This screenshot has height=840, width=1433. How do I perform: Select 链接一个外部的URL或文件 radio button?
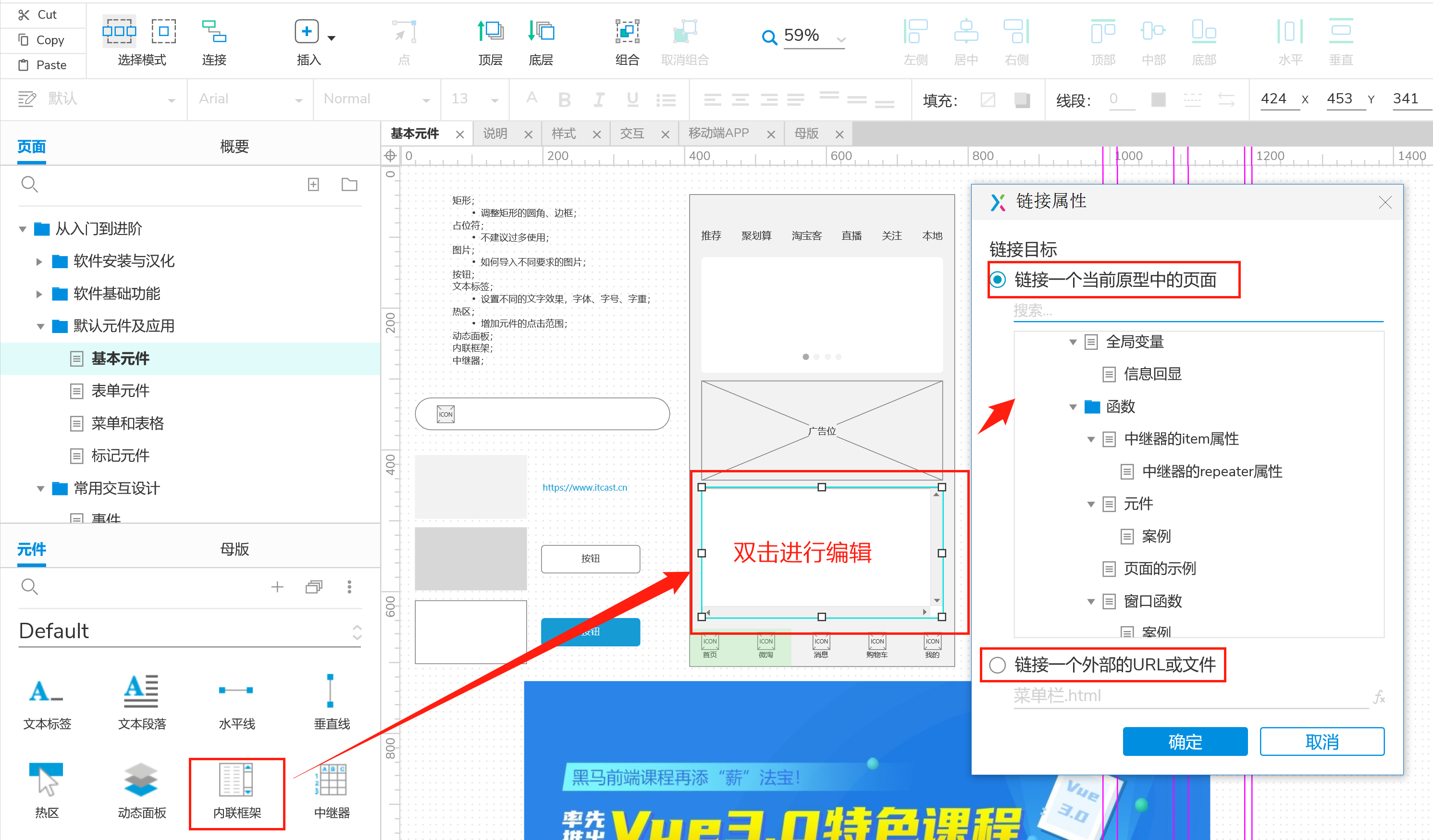click(x=998, y=664)
